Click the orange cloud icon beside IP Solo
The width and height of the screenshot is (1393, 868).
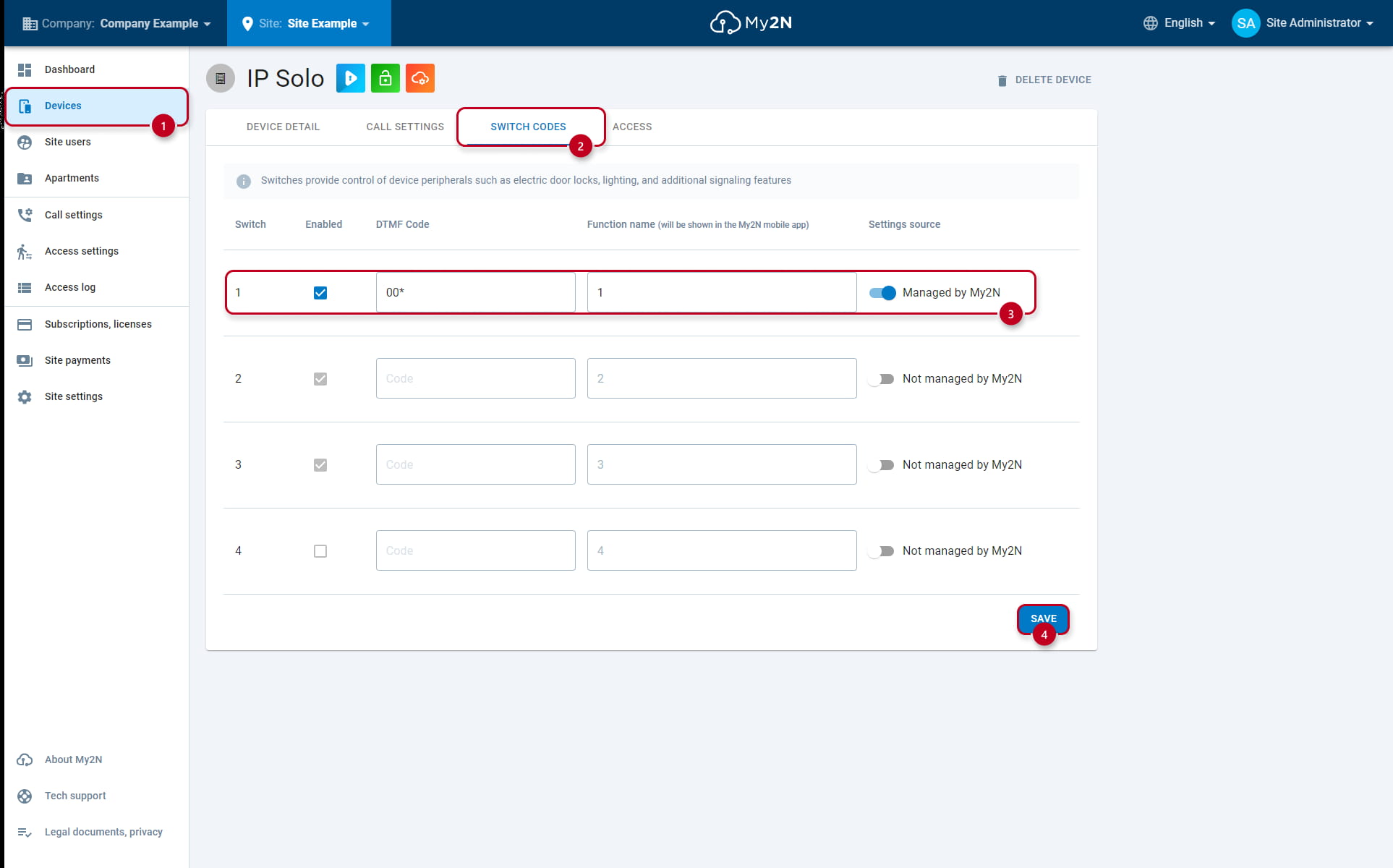tap(420, 78)
